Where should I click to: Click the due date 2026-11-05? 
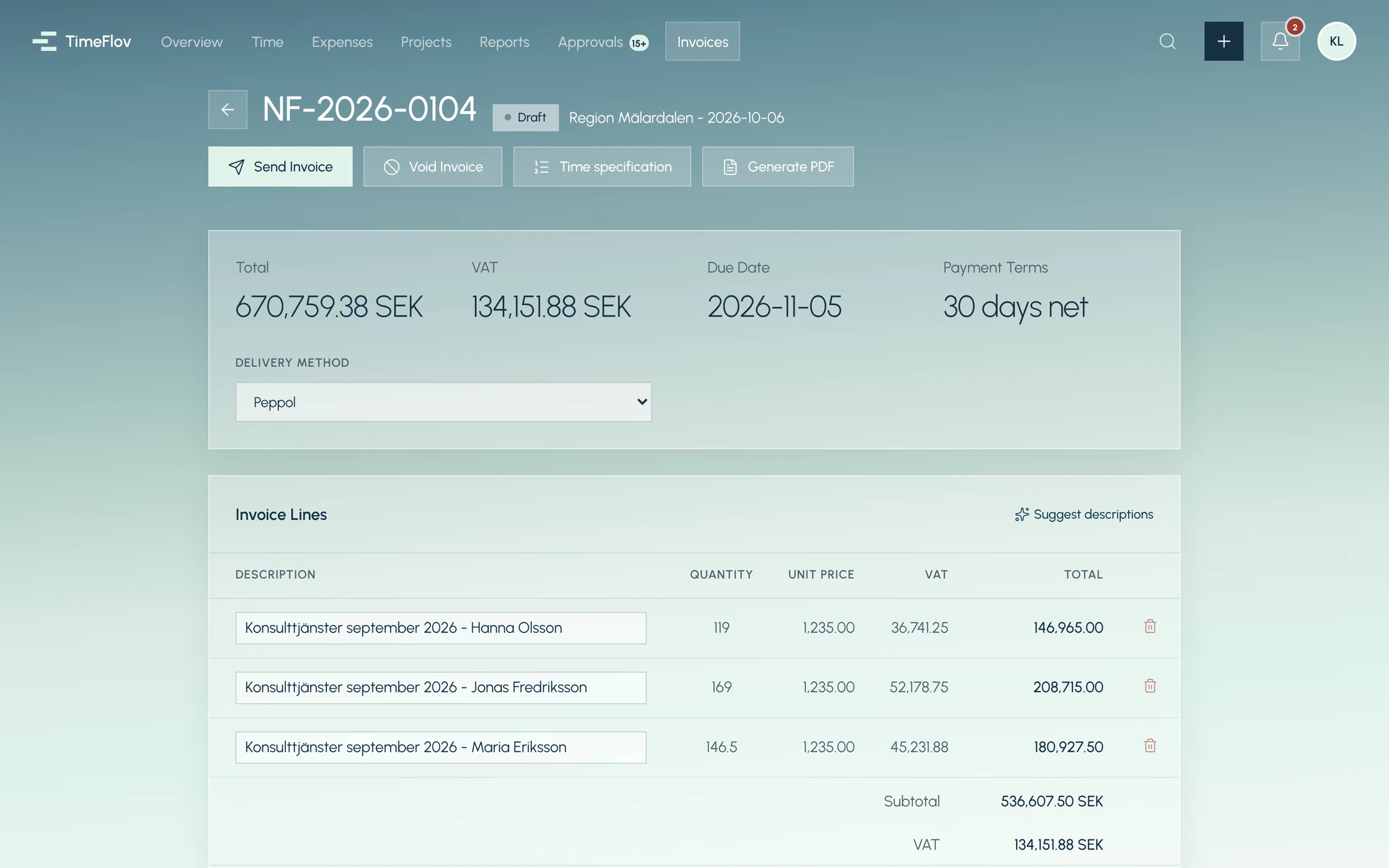tap(774, 307)
